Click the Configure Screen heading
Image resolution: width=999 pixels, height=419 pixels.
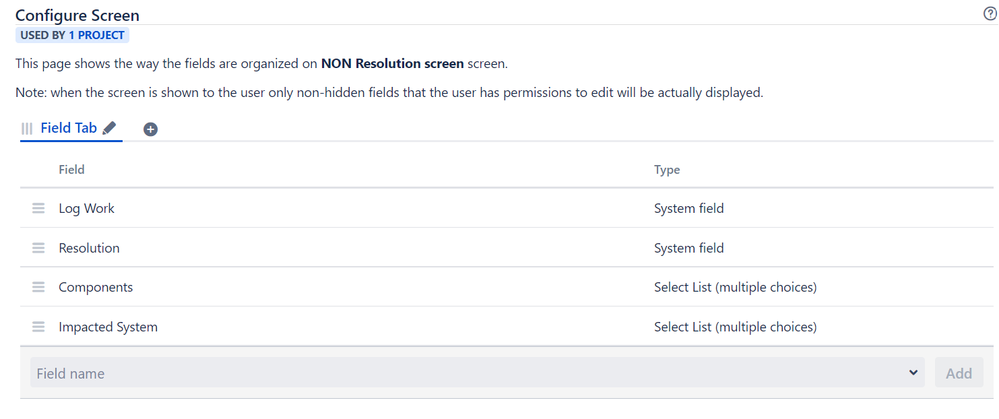pos(78,15)
